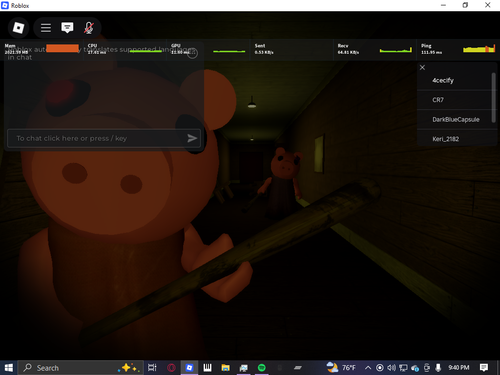Open the clock showing 9:40 PM

tap(459, 368)
